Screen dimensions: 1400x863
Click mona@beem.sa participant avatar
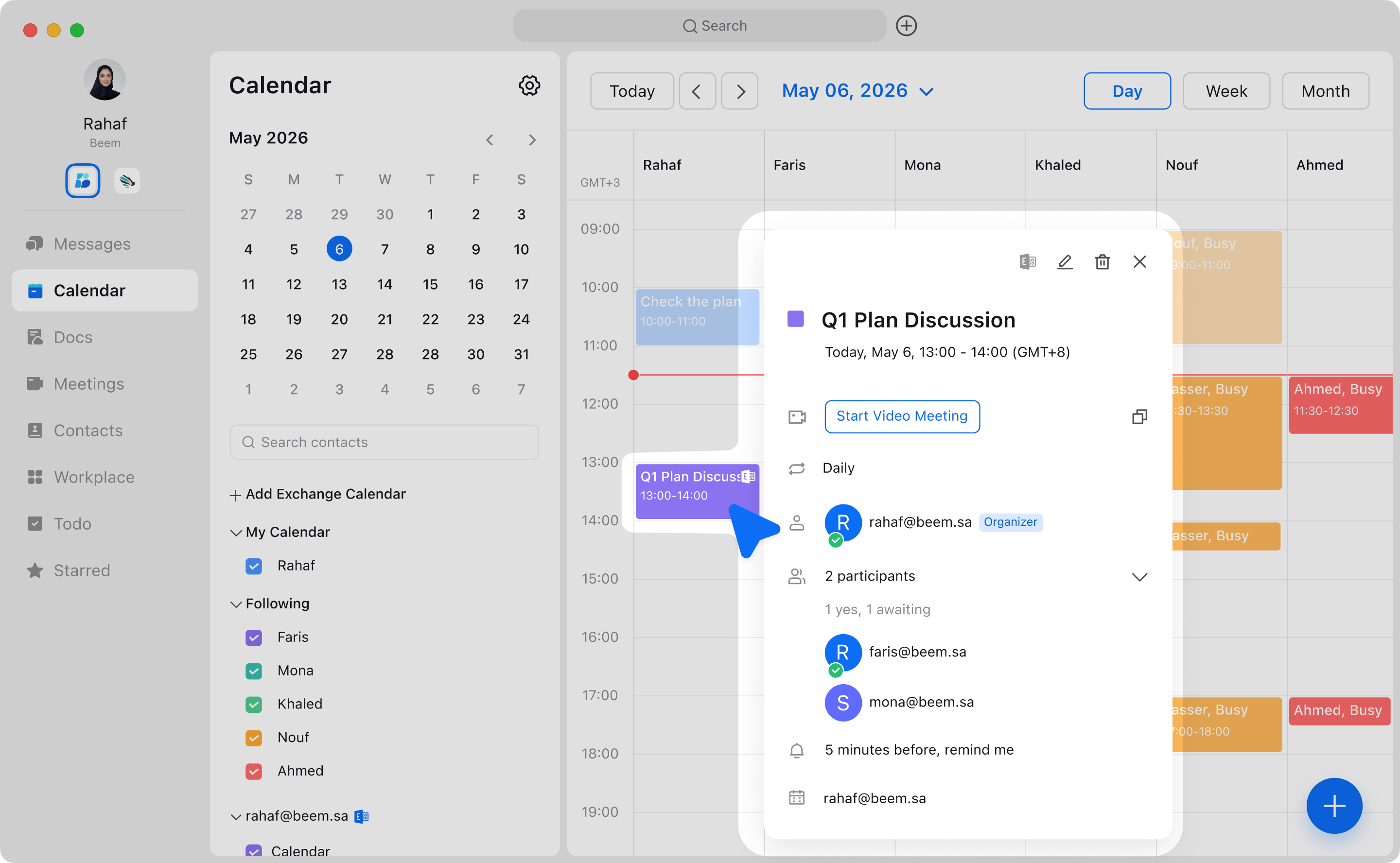coord(843,703)
